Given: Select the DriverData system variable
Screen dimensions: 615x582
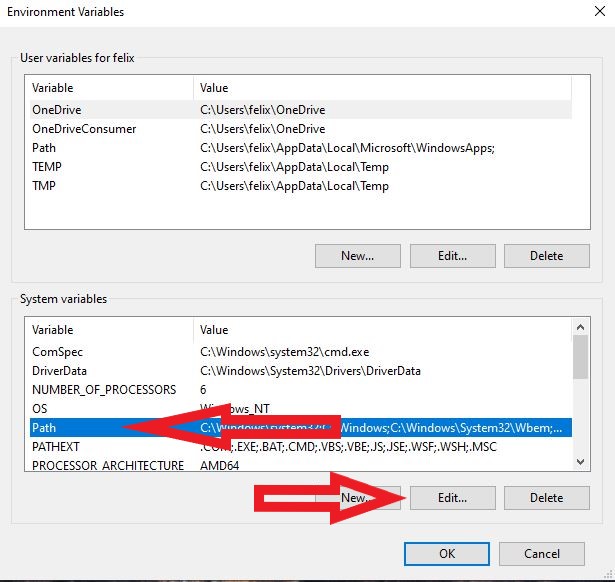Looking at the screenshot, I should click(x=61, y=371).
